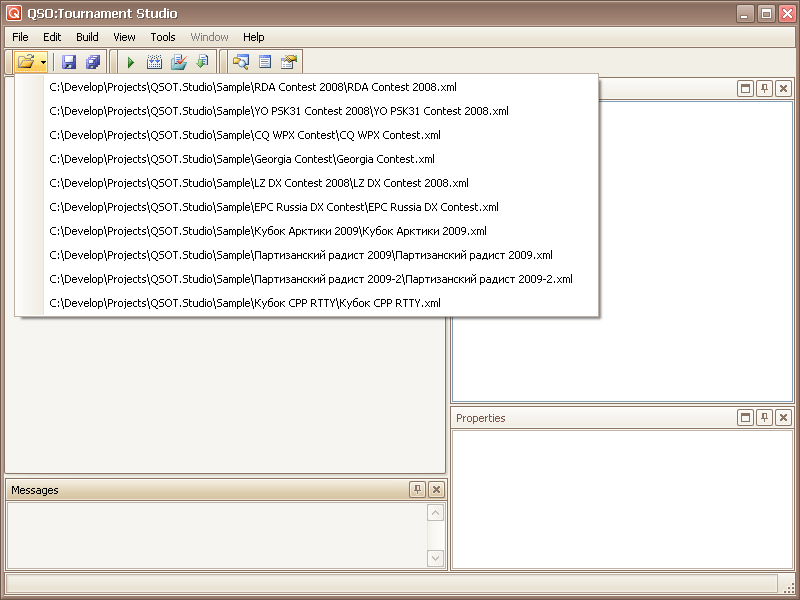The image size is (800, 600).
Task: Click the calendar grid toolbar icon
Action: (x=154, y=62)
